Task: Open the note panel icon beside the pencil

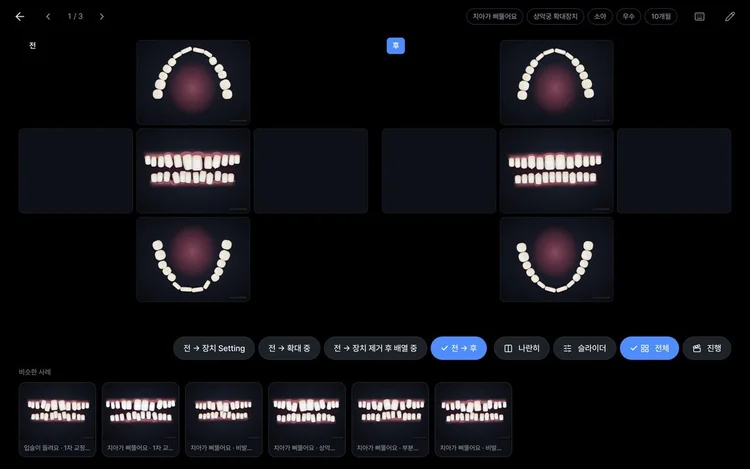Action: [x=699, y=17]
